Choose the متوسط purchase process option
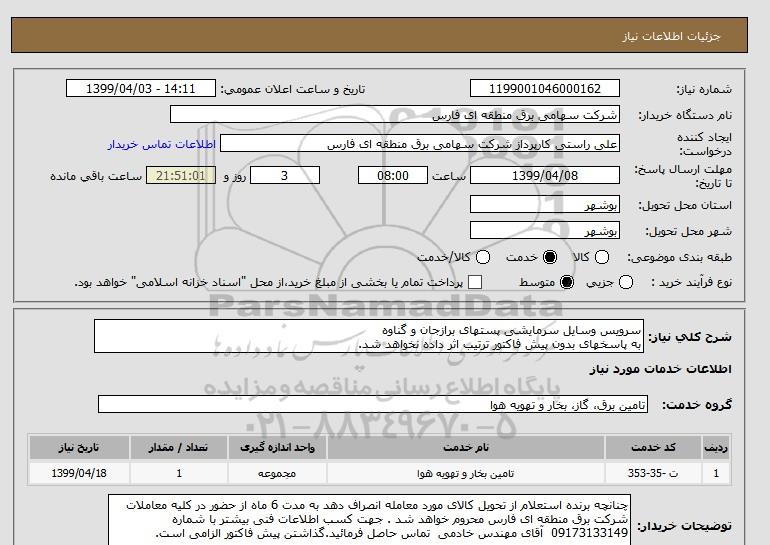Viewport: 770px width, 545px height. (x=567, y=282)
